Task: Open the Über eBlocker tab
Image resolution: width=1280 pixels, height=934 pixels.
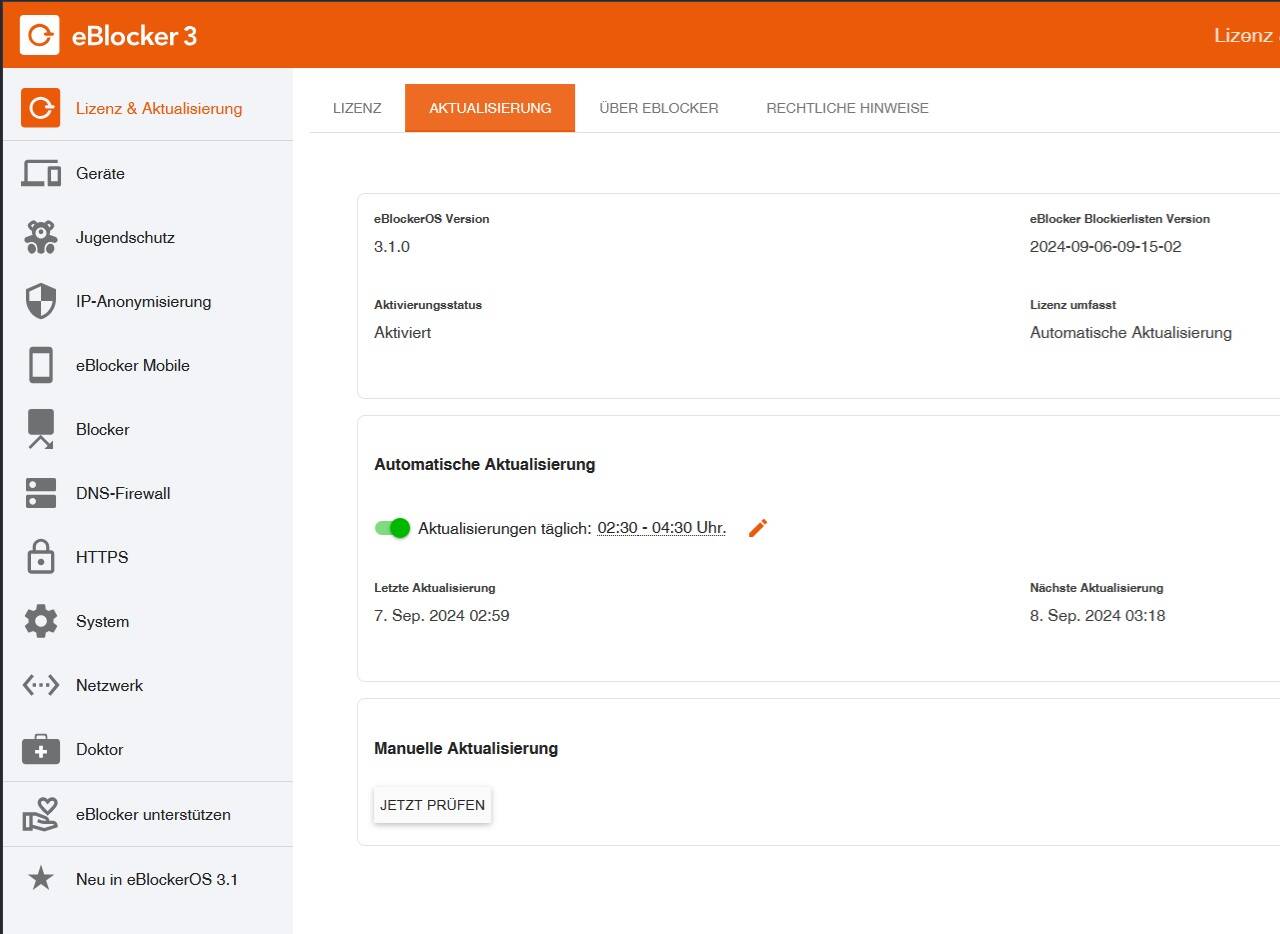Action: click(x=658, y=108)
